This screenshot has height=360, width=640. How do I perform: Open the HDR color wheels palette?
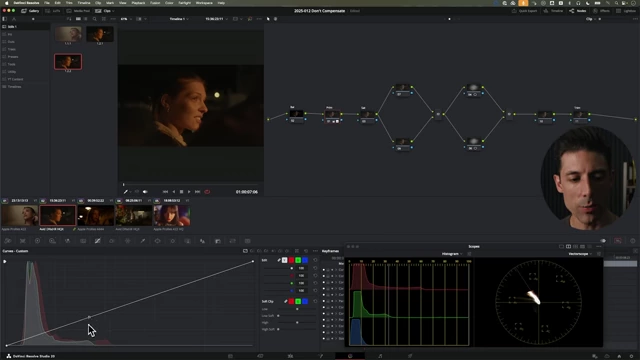pyautogui.click(x=52, y=241)
